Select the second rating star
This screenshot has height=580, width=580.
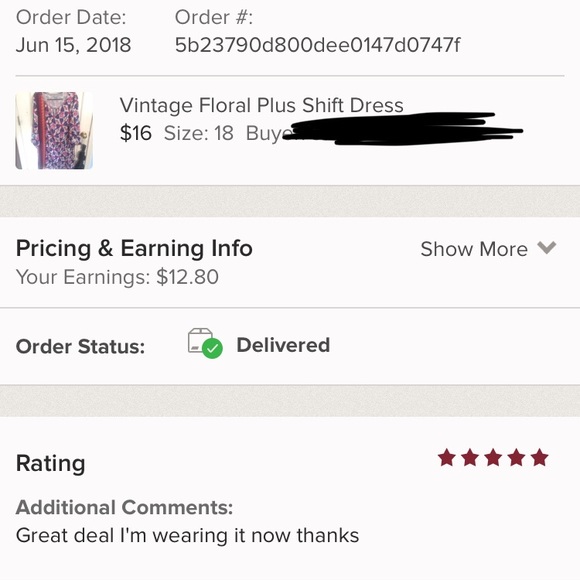point(470,458)
